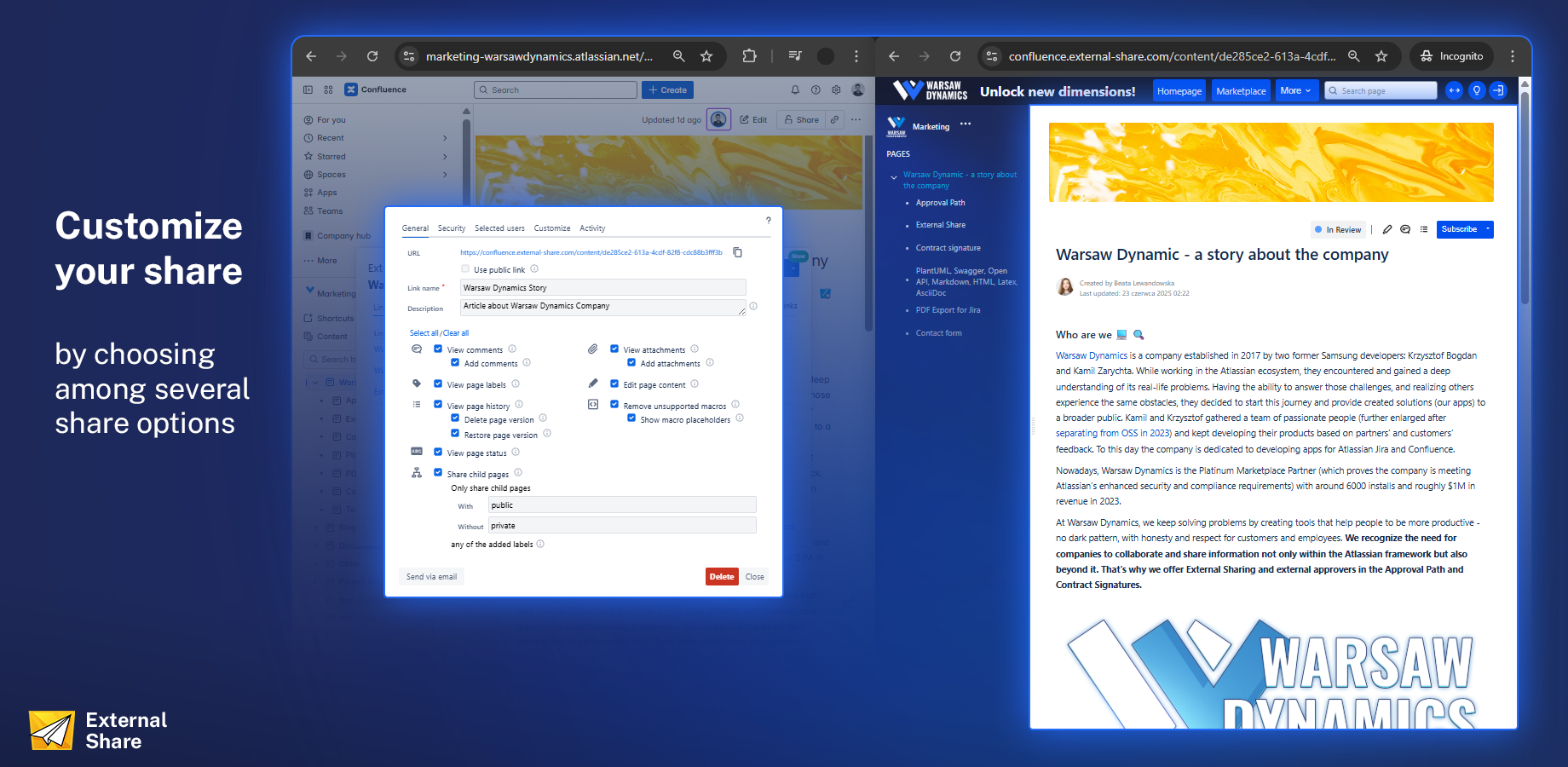Screen dimensions: 1568x767
Task: Uncheck the View page history checkbox
Action: point(438,405)
